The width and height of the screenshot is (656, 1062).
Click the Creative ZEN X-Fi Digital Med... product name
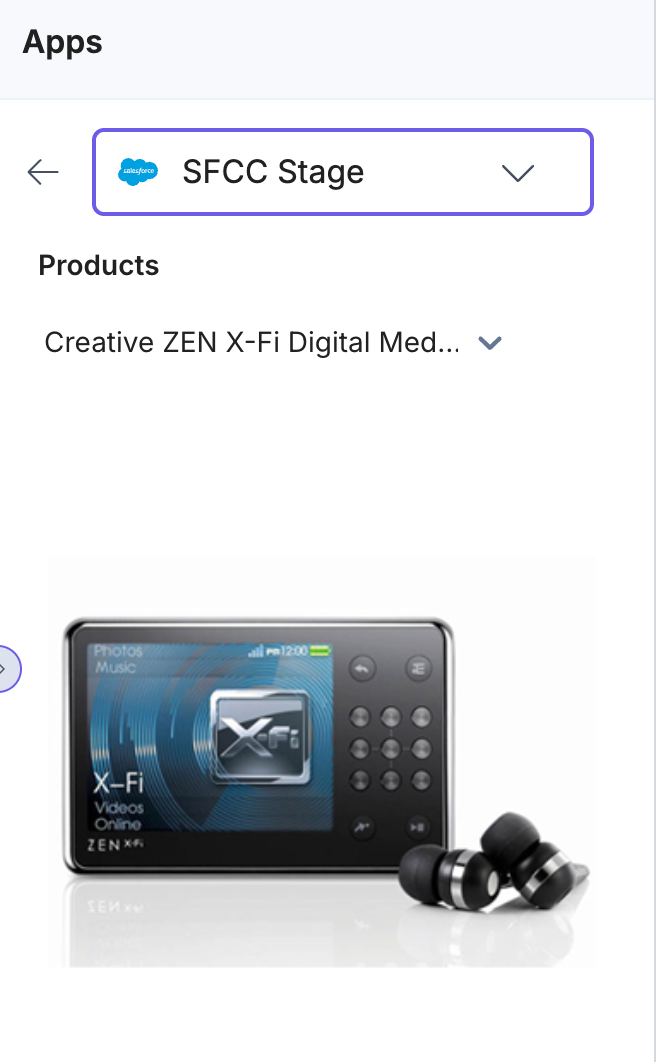(x=252, y=343)
